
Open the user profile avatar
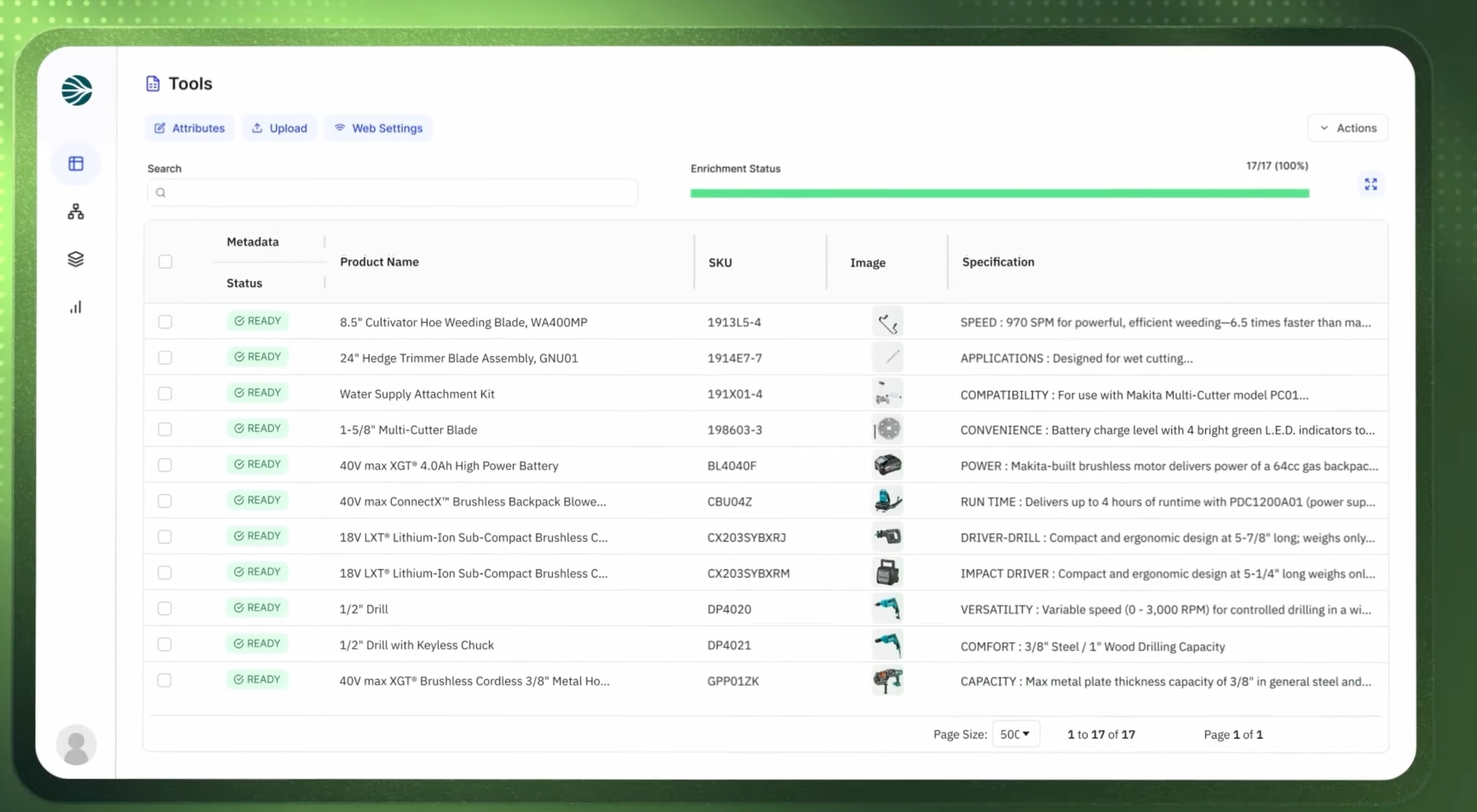tap(77, 745)
